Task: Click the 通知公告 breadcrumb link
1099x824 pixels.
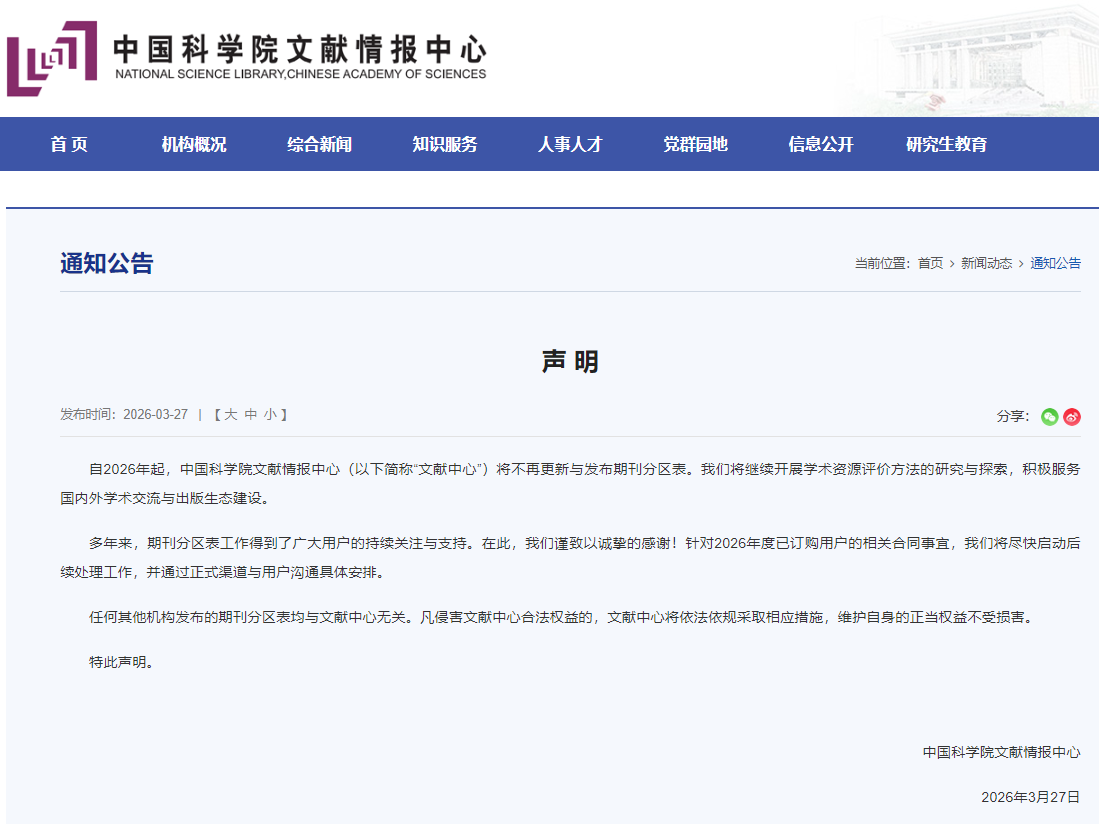Action: (x=1055, y=263)
